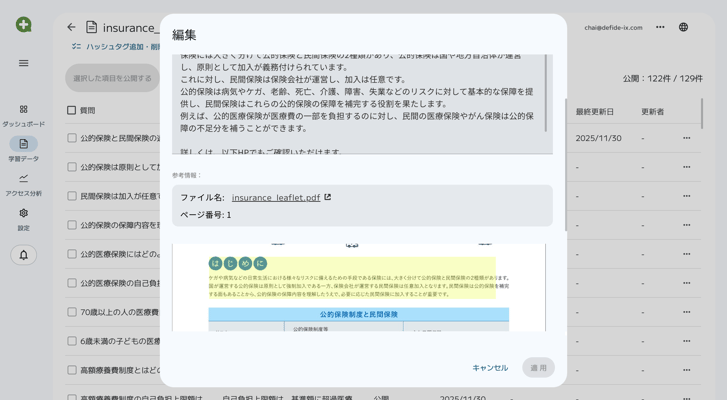Screen dimensions: 727x400
Task: Click the notification bell icon
Action: [x=23, y=255]
